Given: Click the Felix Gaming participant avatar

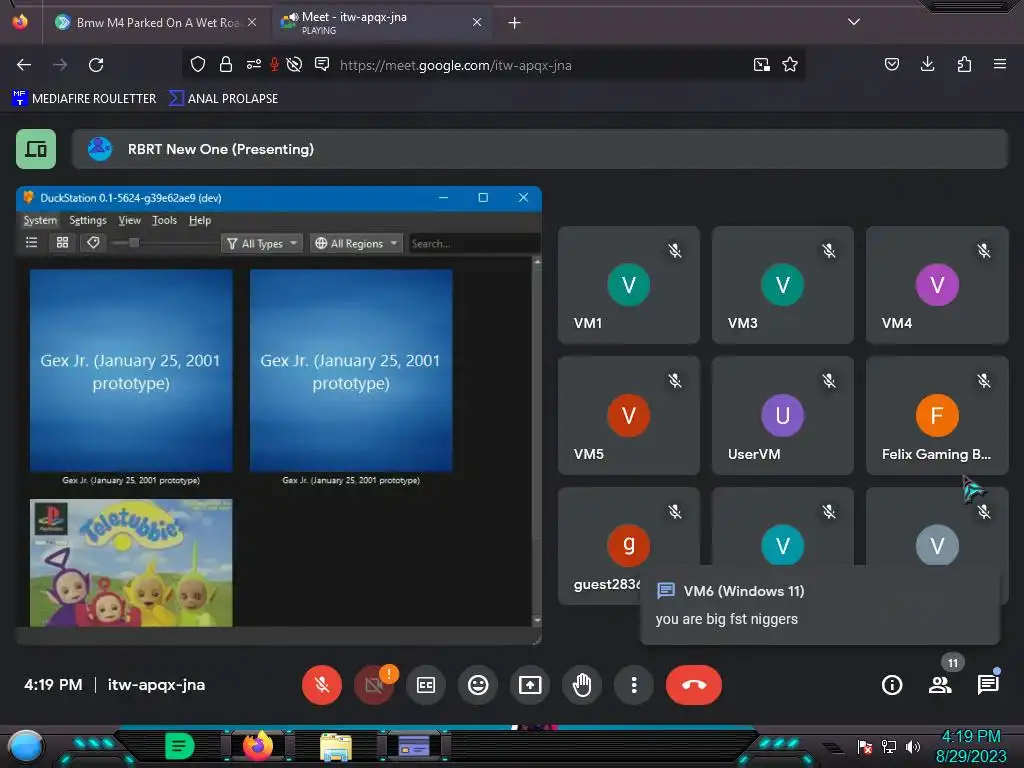Looking at the screenshot, I should pyautogui.click(x=937, y=415).
